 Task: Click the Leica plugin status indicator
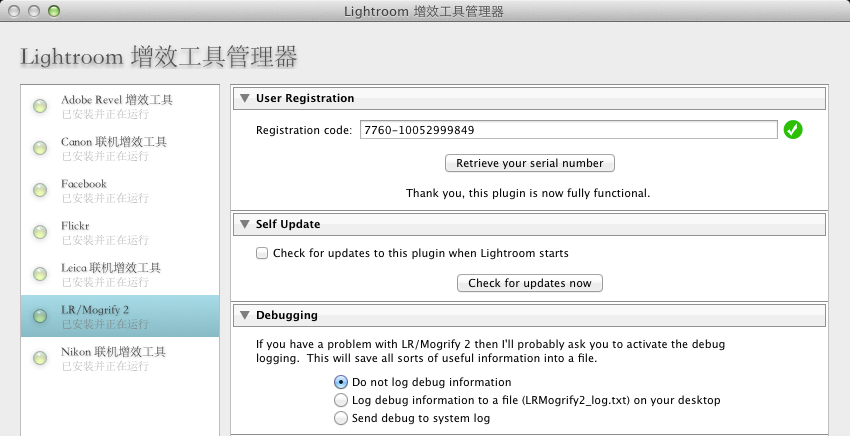pos(40,274)
